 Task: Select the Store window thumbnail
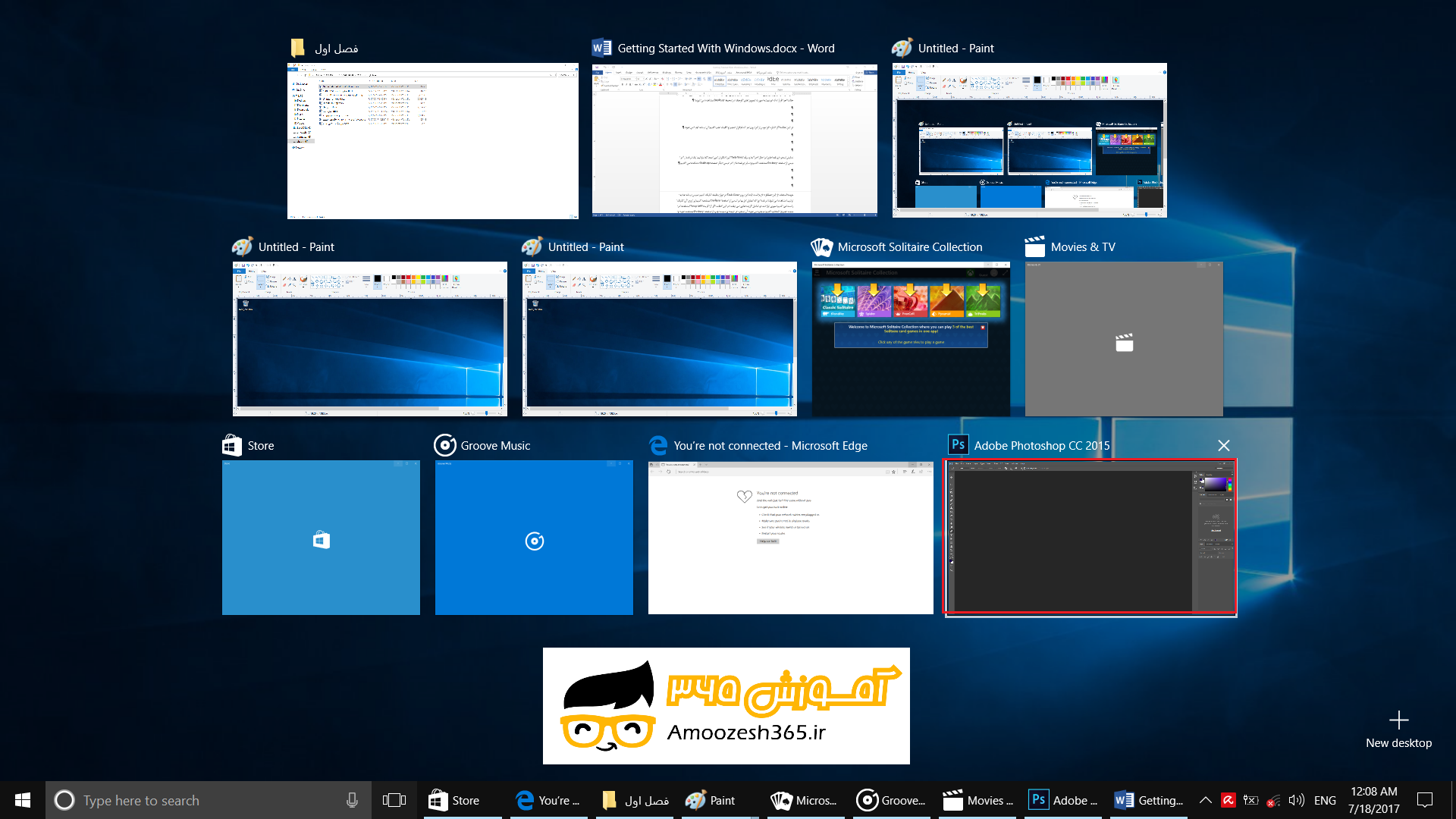pyautogui.click(x=321, y=538)
